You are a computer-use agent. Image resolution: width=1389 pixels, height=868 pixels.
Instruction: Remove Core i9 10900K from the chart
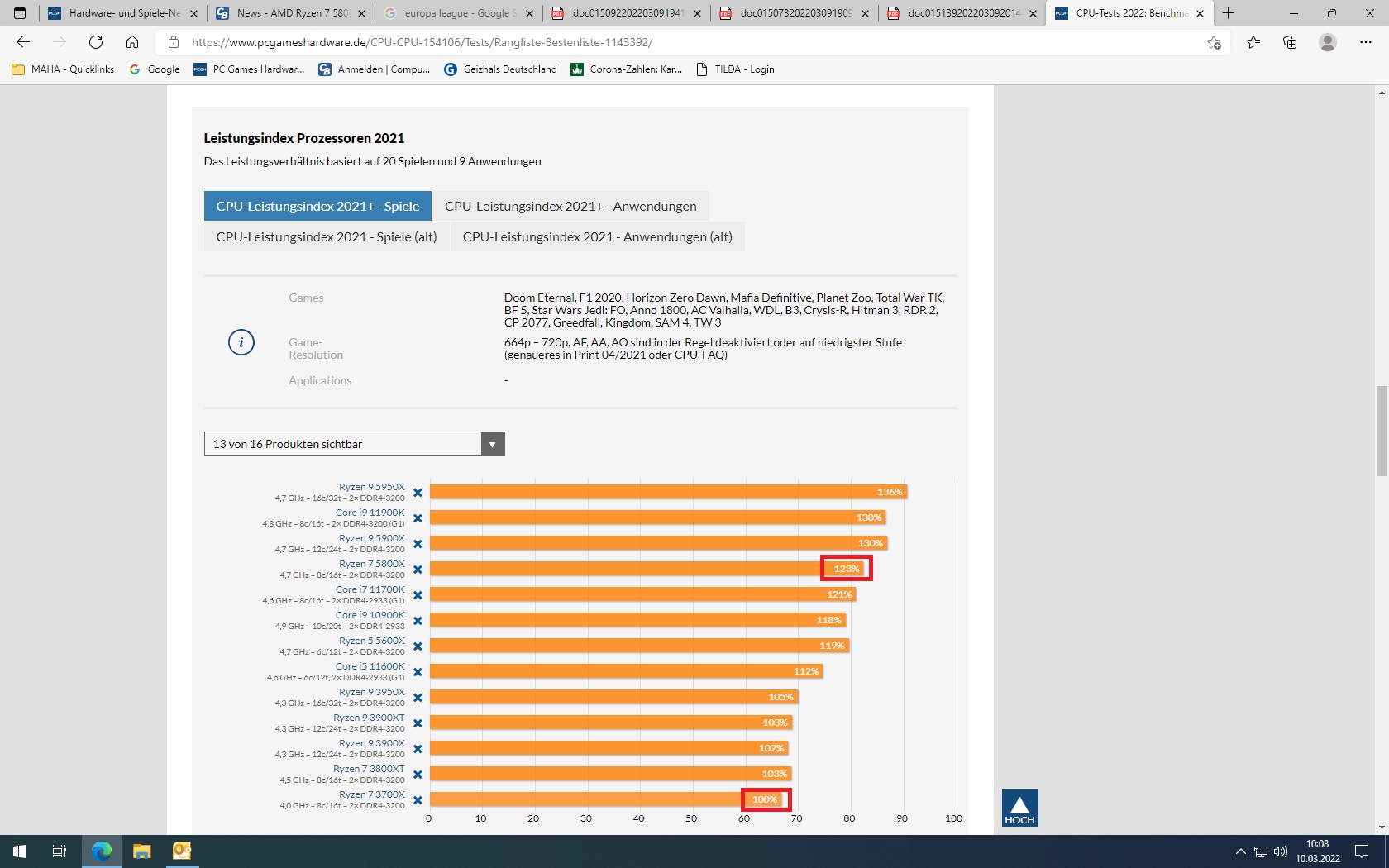(x=418, y=621)
